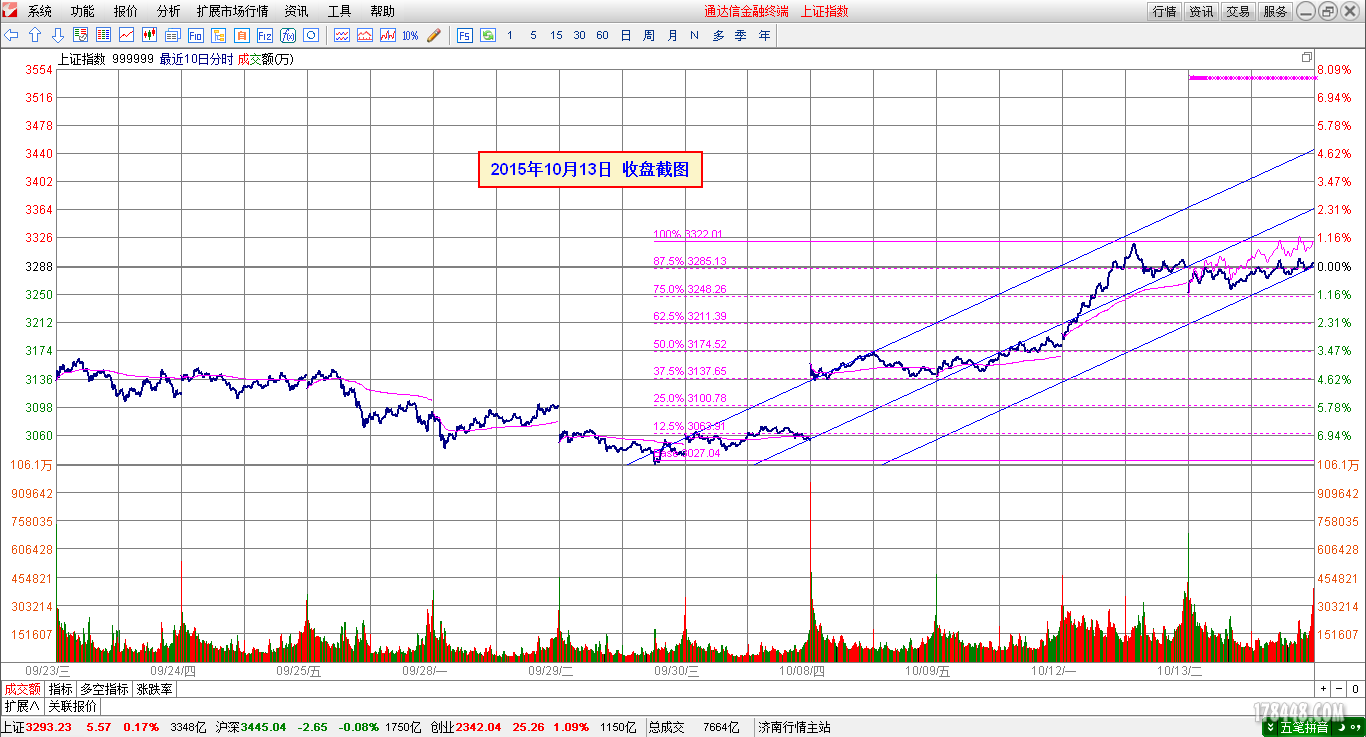This screenshot has width=1366, height=737.
Task: Click the 五笔拼音 input method indicator
Action: coord(1305,727)
